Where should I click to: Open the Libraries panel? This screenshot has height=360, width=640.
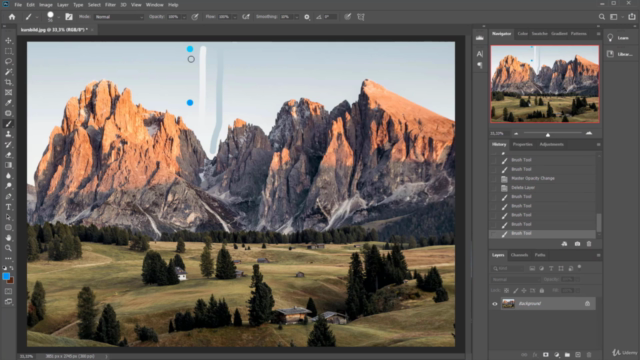pos(619,54)
